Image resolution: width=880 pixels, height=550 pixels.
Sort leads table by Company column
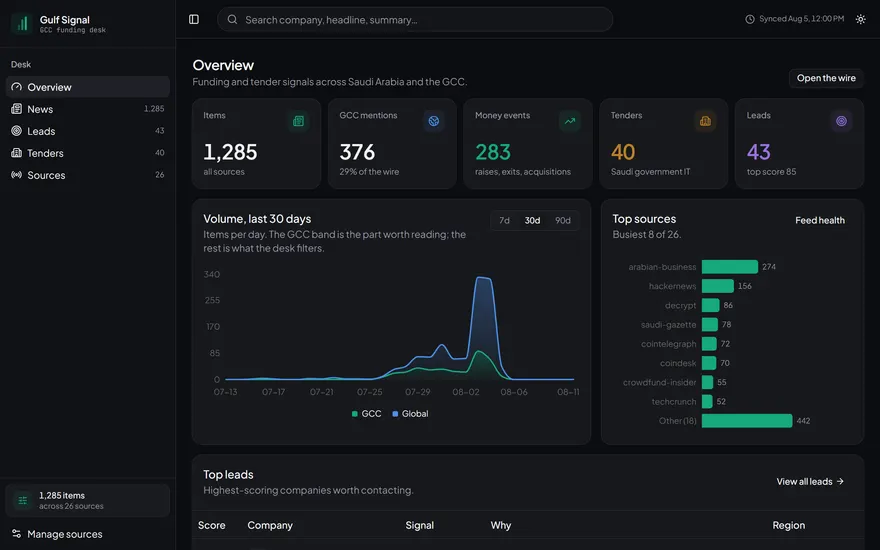pos(270,525)
